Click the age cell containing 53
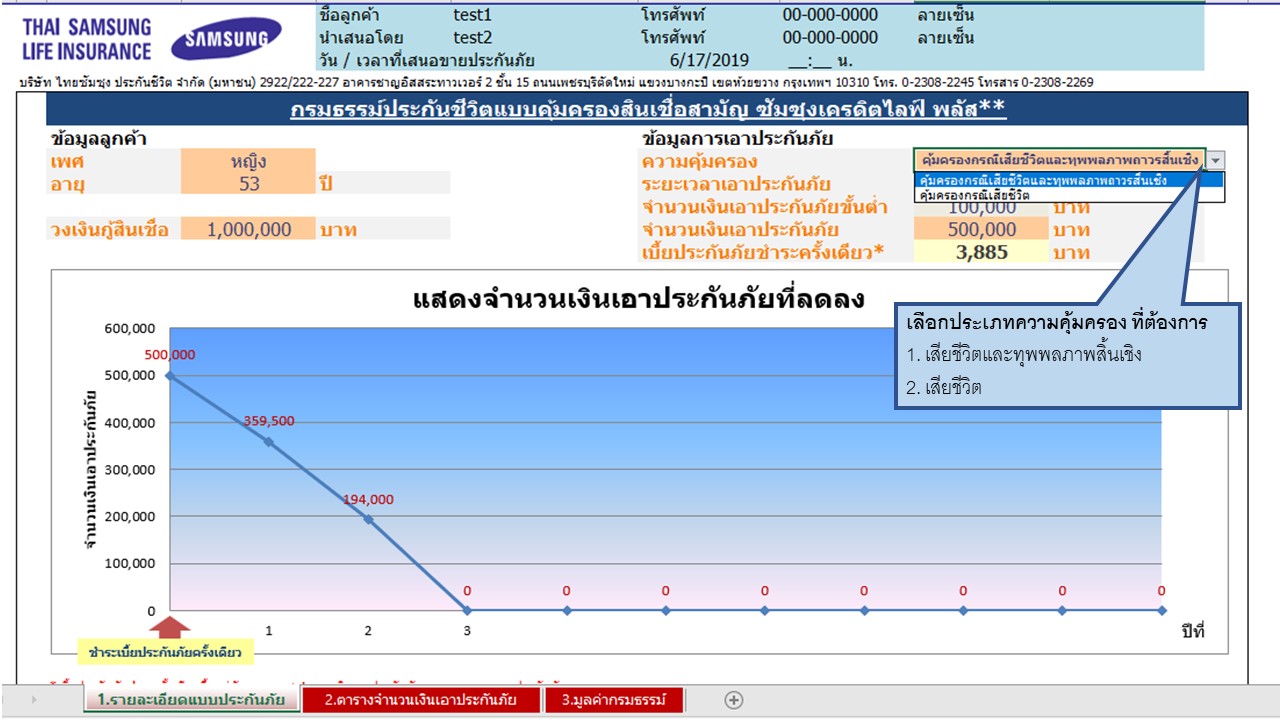1280x720 pixels. [x=248, y=183]
